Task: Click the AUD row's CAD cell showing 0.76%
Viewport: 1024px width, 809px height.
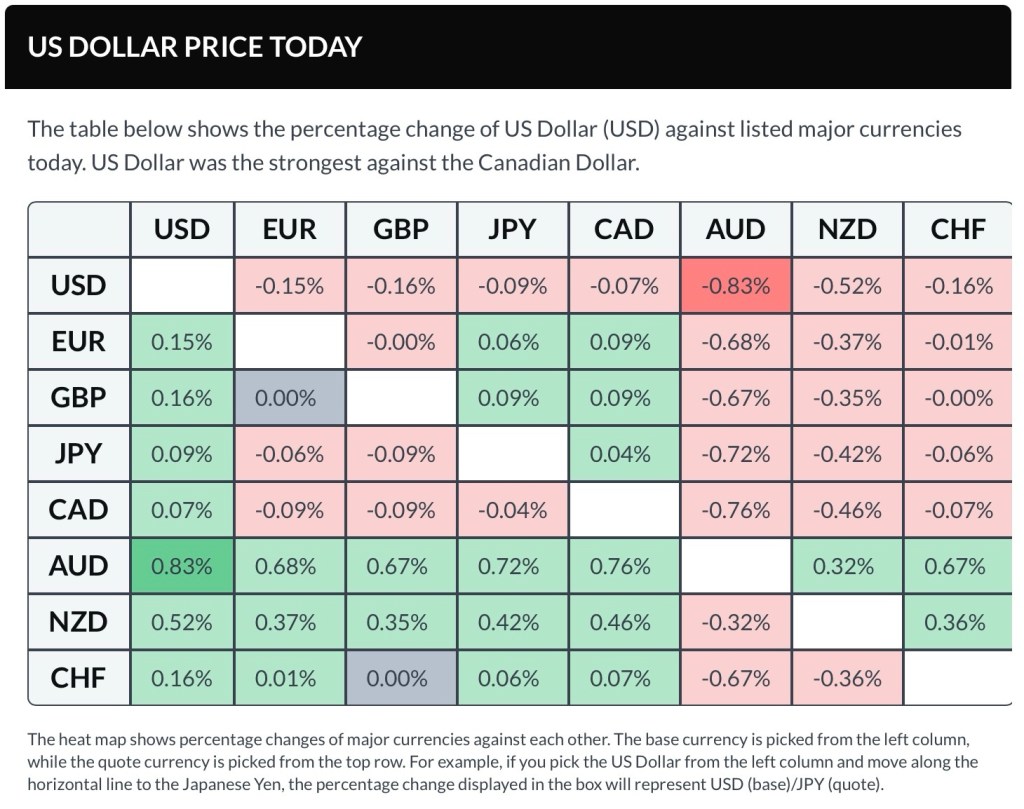Action: [624, 566]
